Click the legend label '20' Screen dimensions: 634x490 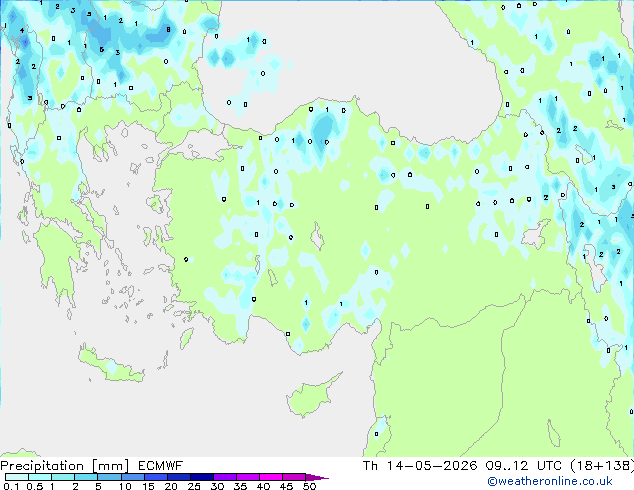[x=171, y=486]
